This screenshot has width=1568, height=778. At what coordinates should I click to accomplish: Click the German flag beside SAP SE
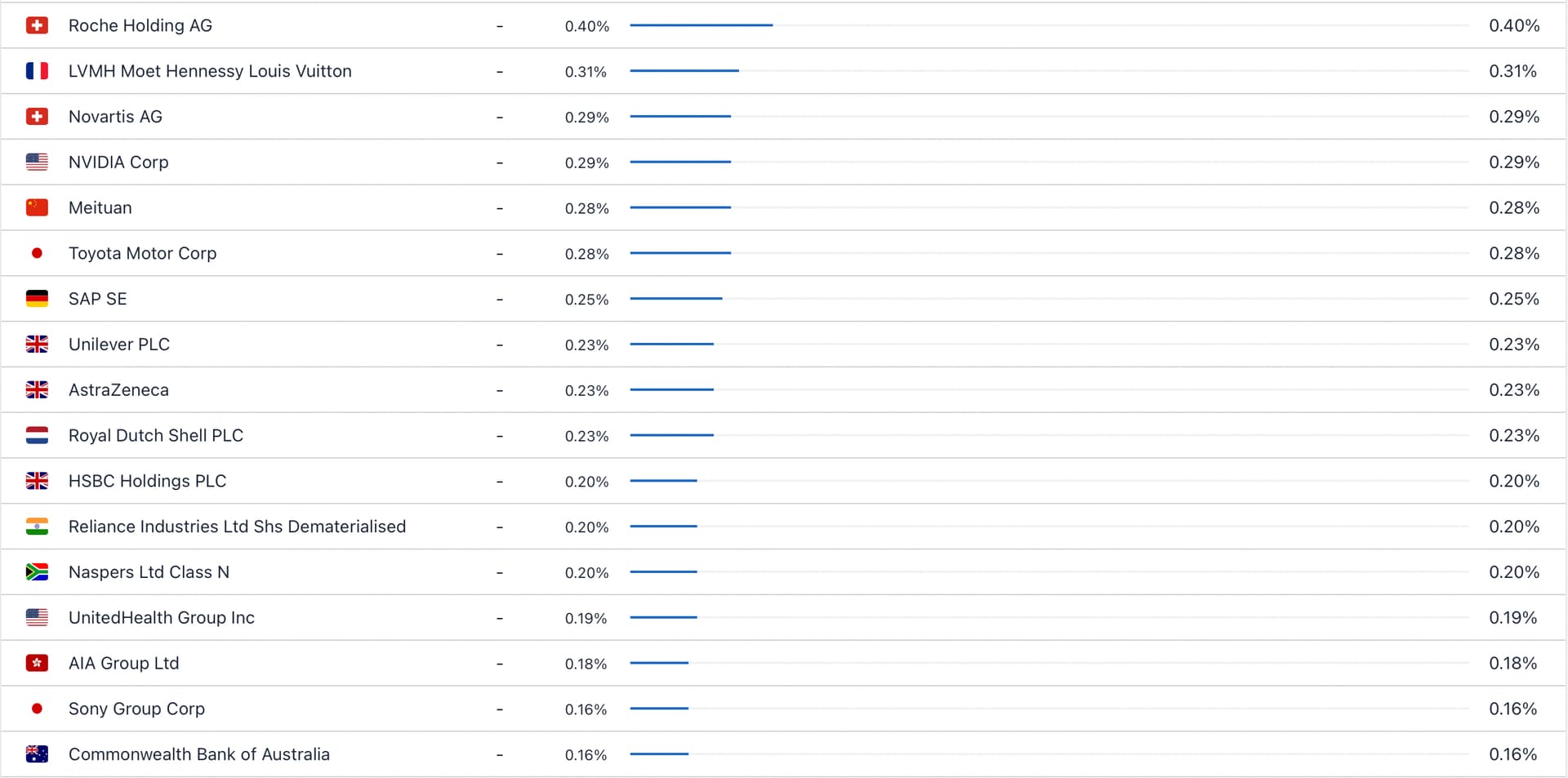click(x=37, y=299)
